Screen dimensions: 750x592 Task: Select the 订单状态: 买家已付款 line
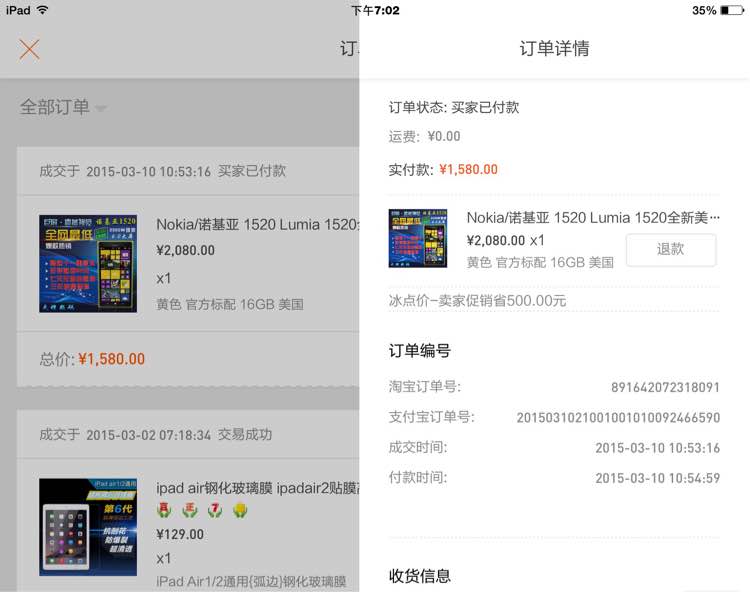coord(454,107)
